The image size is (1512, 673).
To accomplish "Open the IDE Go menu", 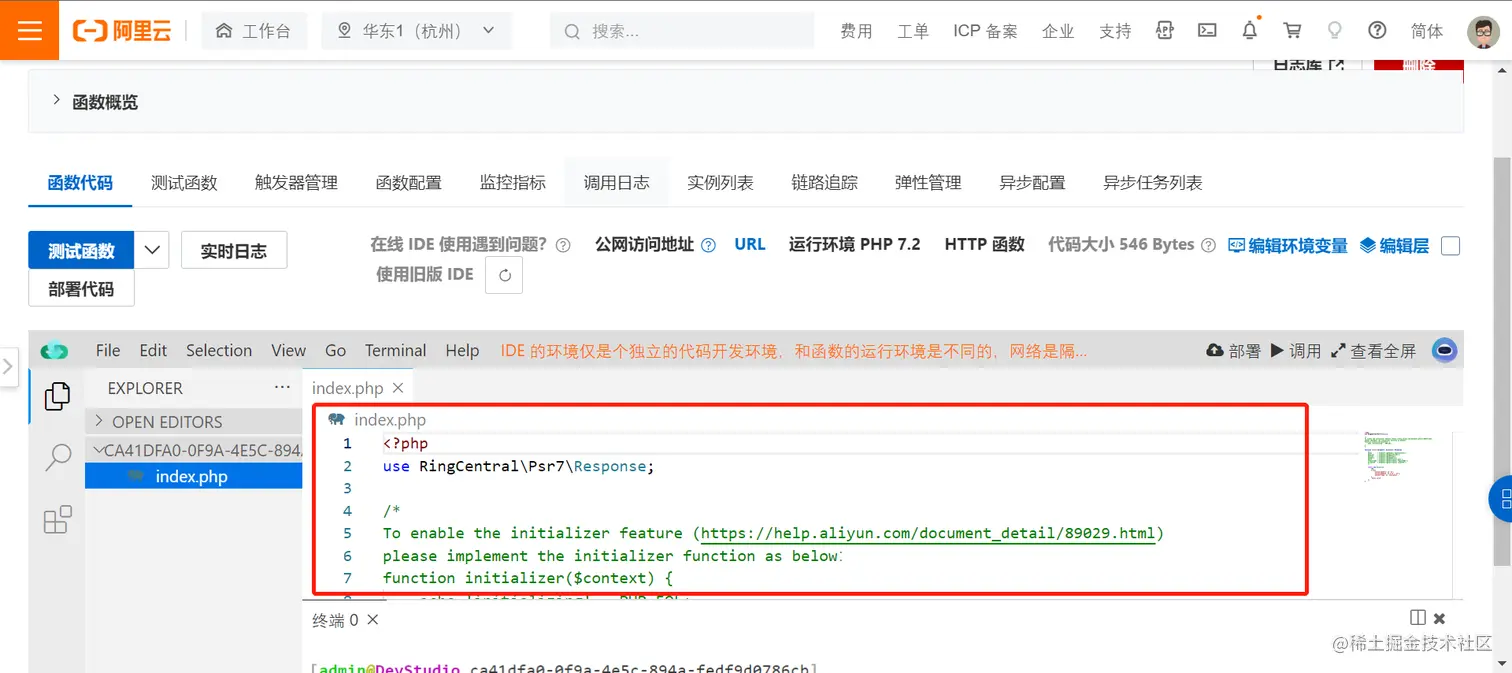I will tap(336, 350).
